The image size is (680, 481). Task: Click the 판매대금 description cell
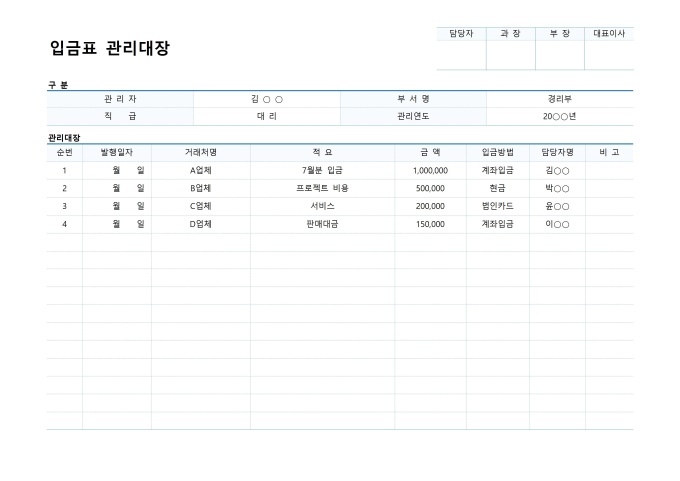click(322, 224)
